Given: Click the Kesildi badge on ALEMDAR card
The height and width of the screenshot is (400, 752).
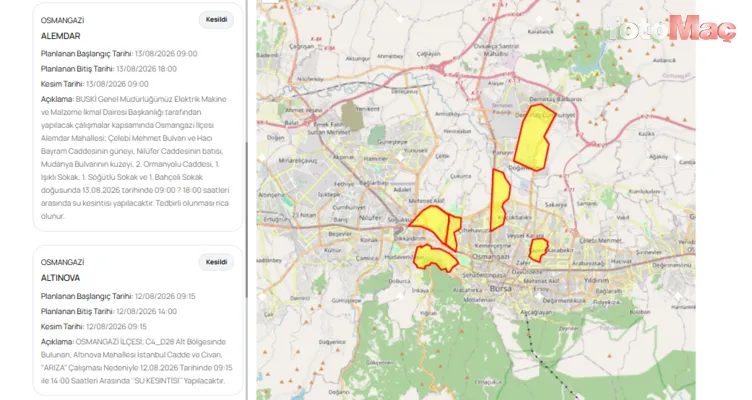Looking at the screenshot, I should (216, 20).
